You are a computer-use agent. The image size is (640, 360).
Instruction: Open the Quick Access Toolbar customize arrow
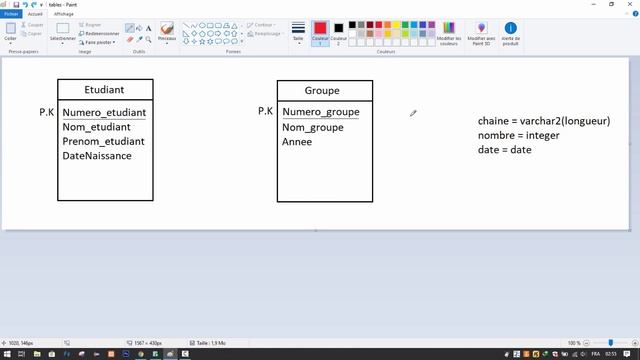click(x=41, y=5)
